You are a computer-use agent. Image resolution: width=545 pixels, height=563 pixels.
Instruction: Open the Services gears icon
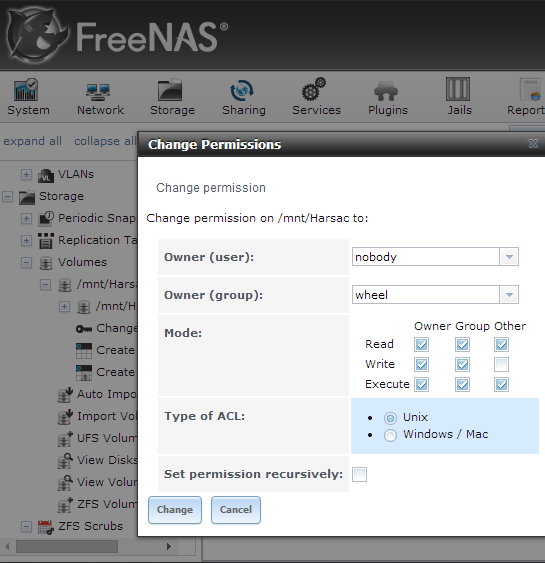point(313,89)
